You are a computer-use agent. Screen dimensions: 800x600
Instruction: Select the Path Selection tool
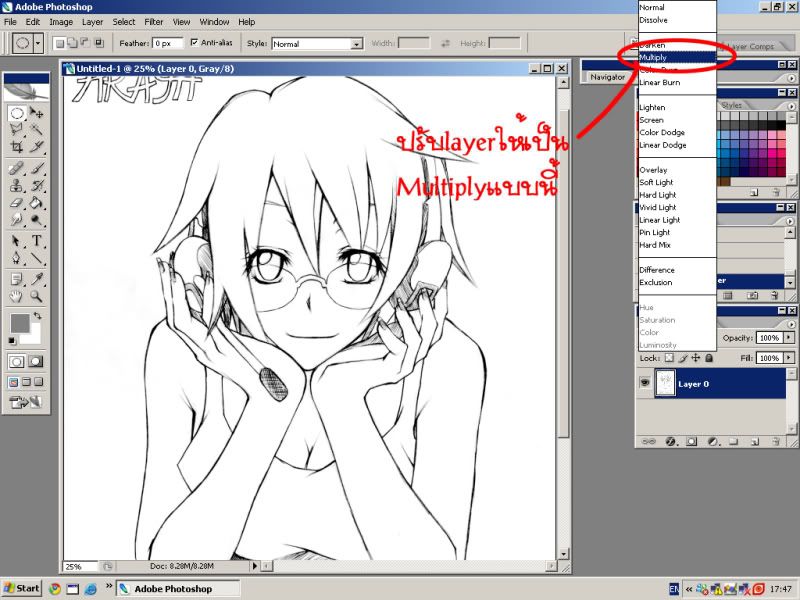click(x=17, y=240)
